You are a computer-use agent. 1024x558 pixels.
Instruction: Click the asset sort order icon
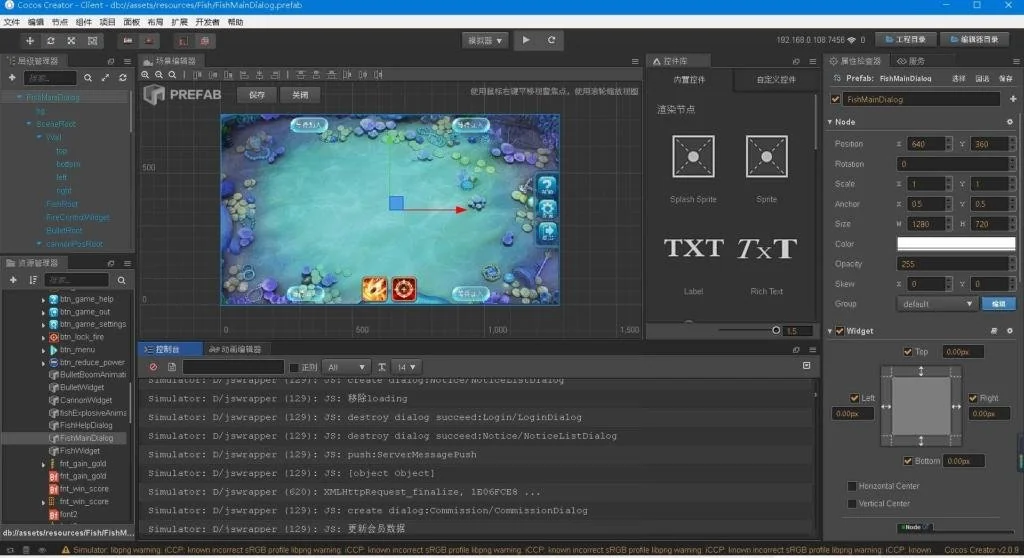point(33,280)
